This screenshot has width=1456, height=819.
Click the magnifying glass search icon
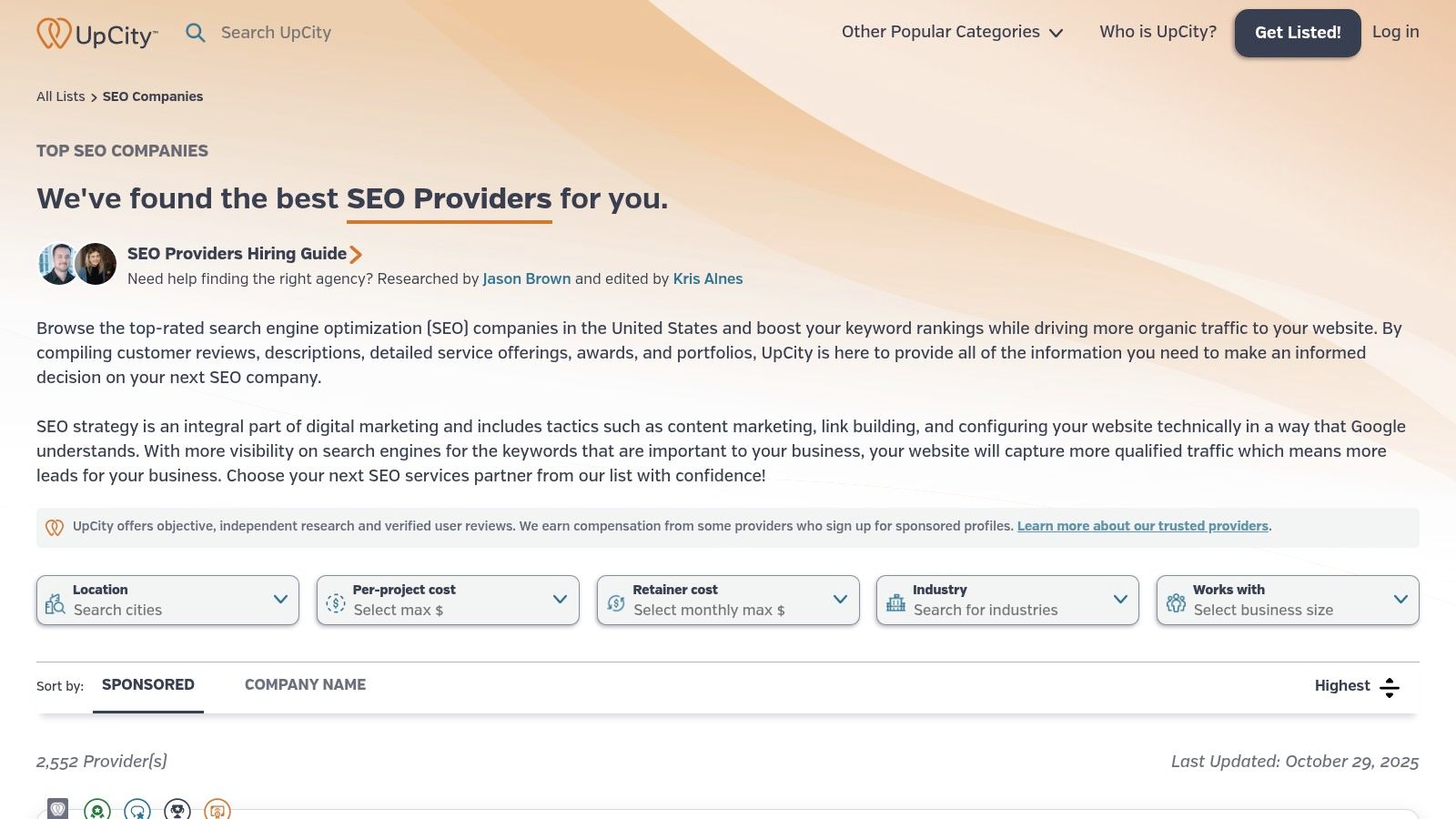coord(195,33)
